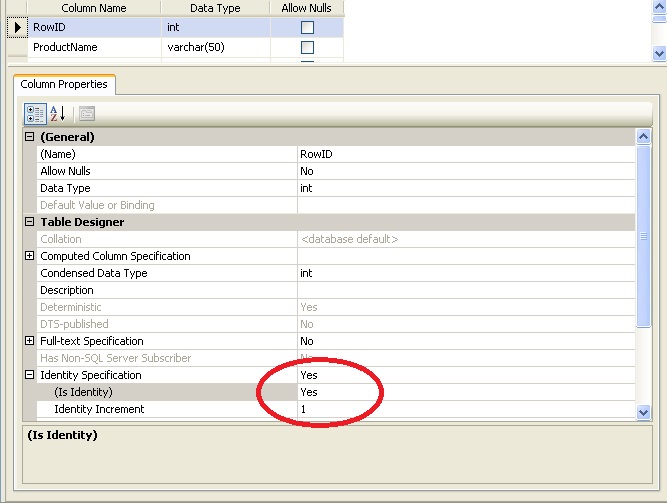Open the Property Pages icon in the toolbar
This screenshot has width=667, height=503.
pyautogui.click(x=87, y=114)
